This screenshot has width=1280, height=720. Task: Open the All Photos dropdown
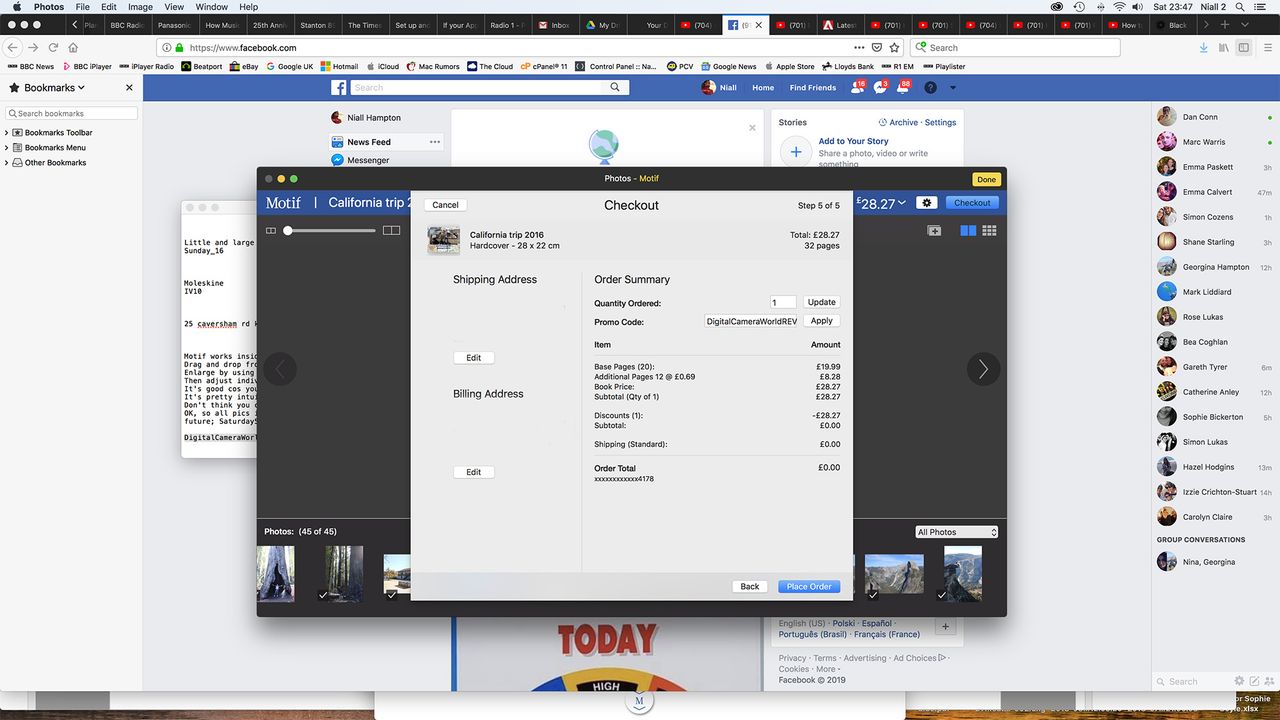(957, 532)
